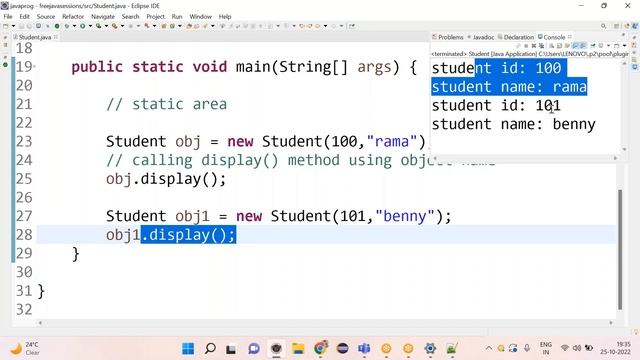The image size is (640, 360).
Task: Open the Open Console dropdown arrow
Action: (x=624, y=46)
